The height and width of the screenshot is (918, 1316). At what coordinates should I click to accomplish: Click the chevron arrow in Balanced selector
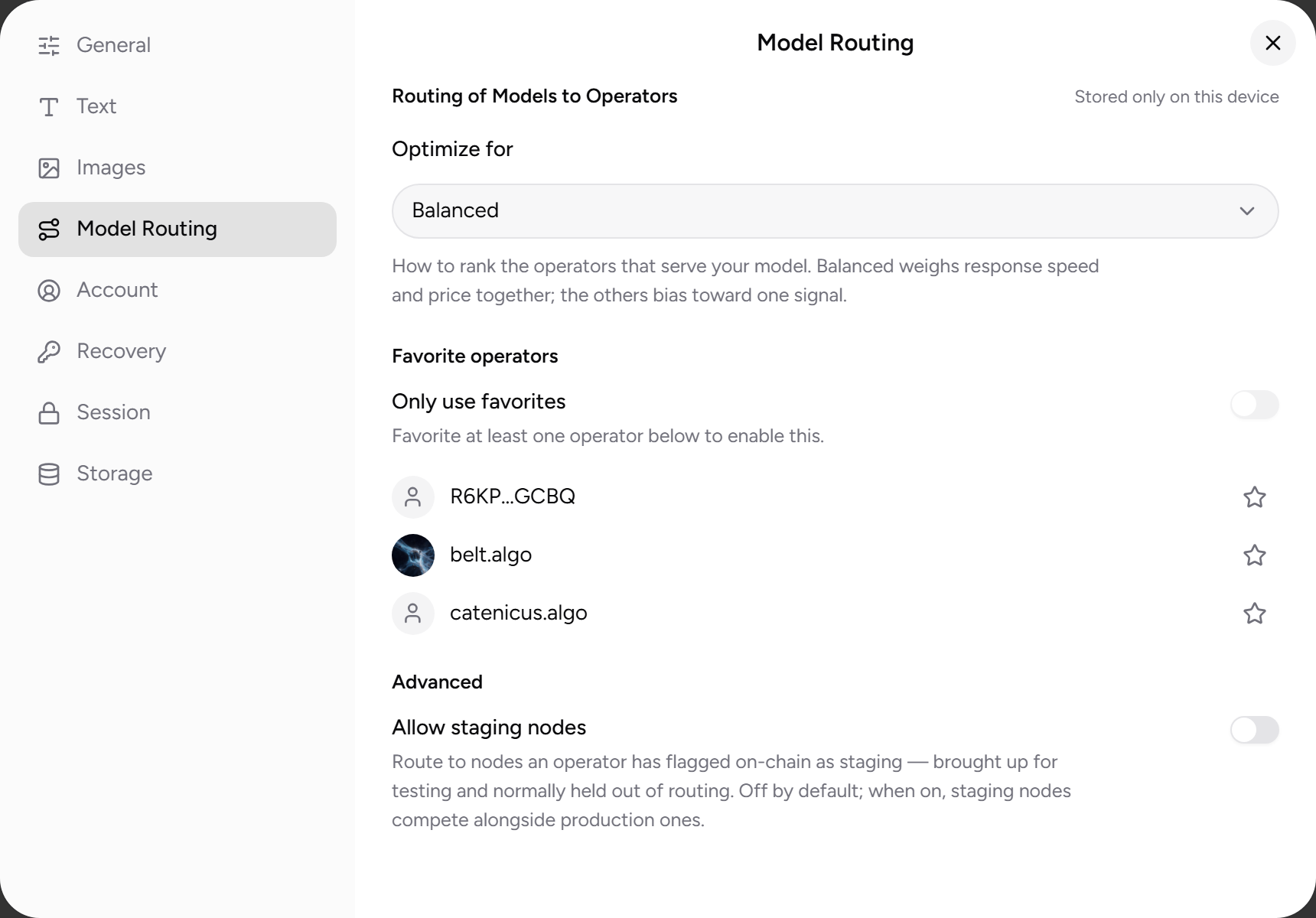[1247, 211]
